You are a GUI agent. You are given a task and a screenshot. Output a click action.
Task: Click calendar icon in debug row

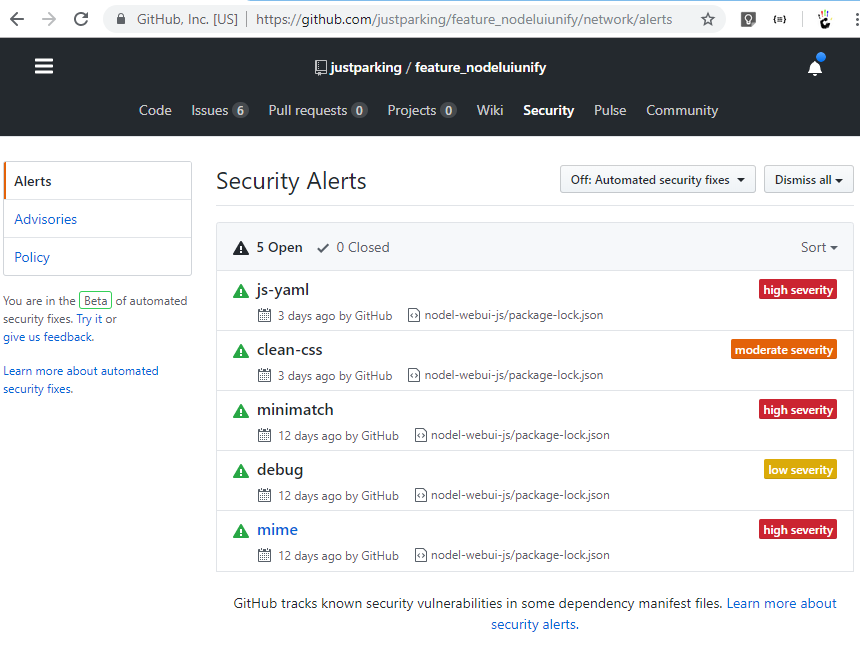click(x=264, y=495)
